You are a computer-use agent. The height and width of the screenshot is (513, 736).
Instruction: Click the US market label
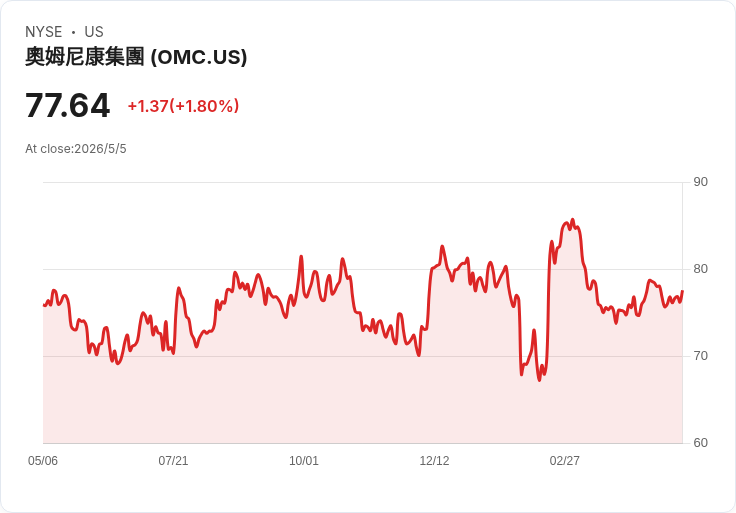pos(94,32)
